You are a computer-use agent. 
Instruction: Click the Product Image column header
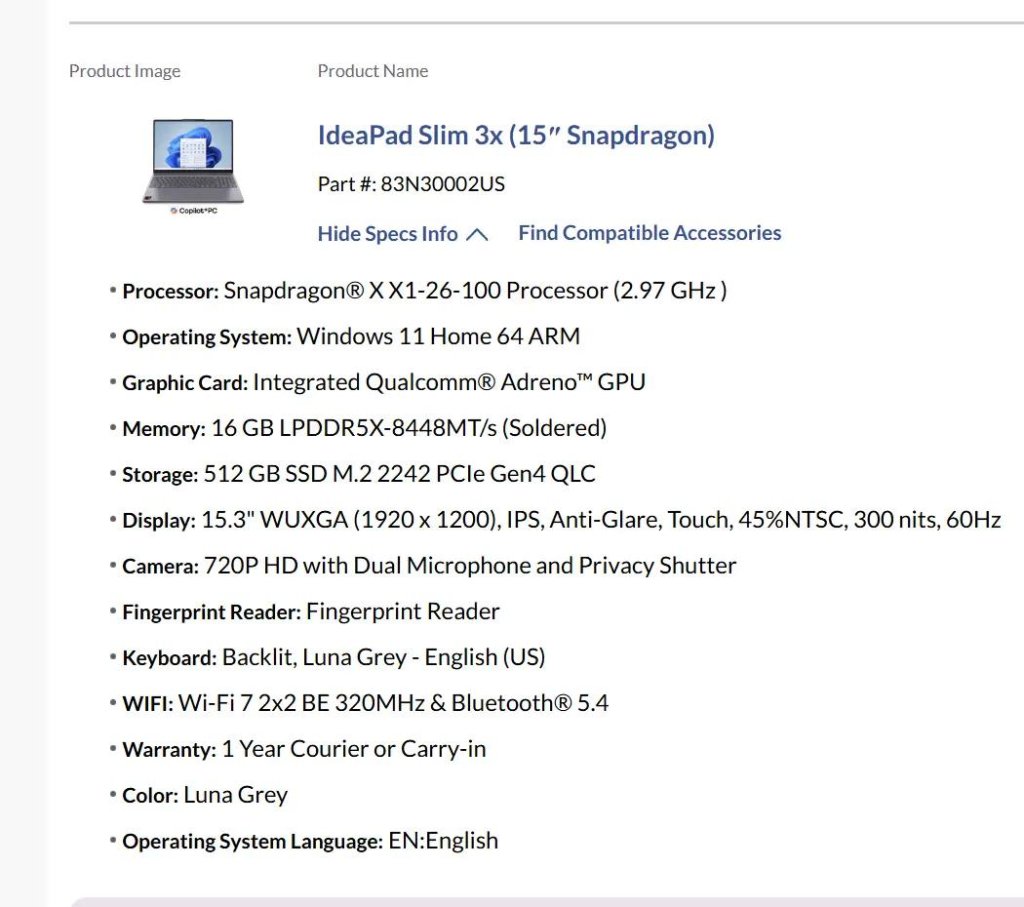[124, 70]
